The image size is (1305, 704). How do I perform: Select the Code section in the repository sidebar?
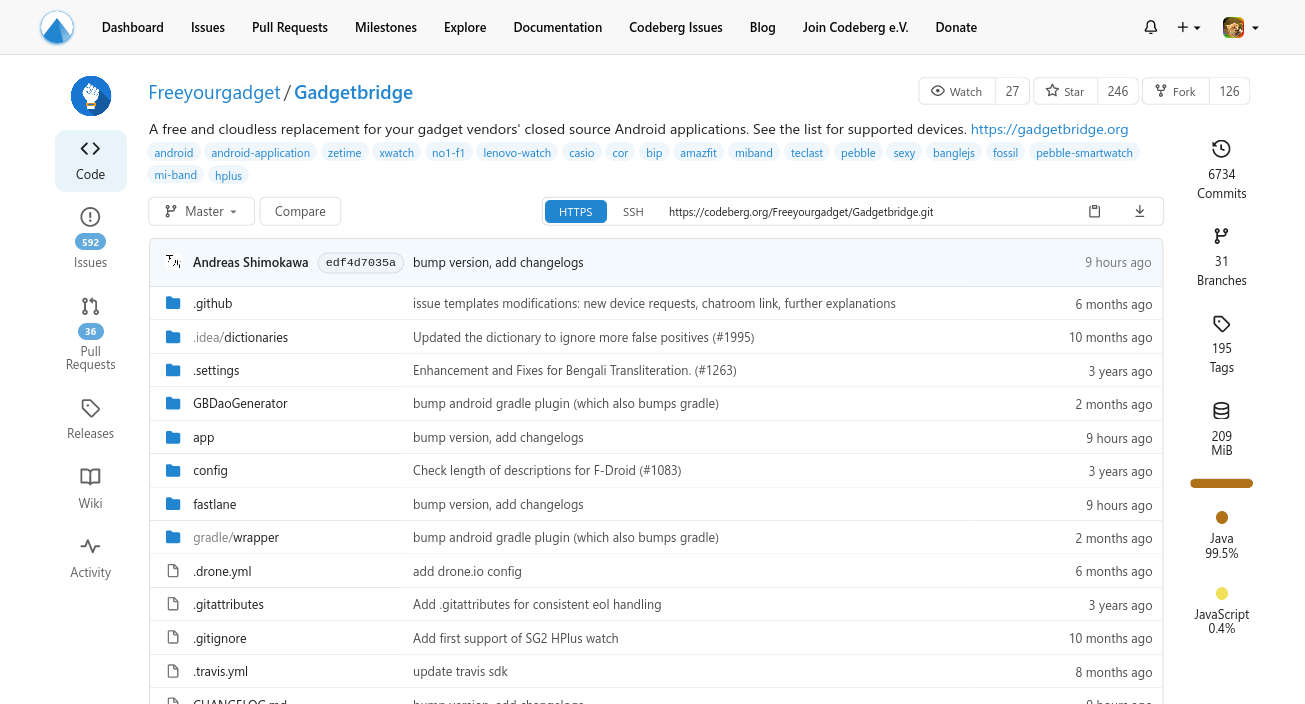pos(90,160)
